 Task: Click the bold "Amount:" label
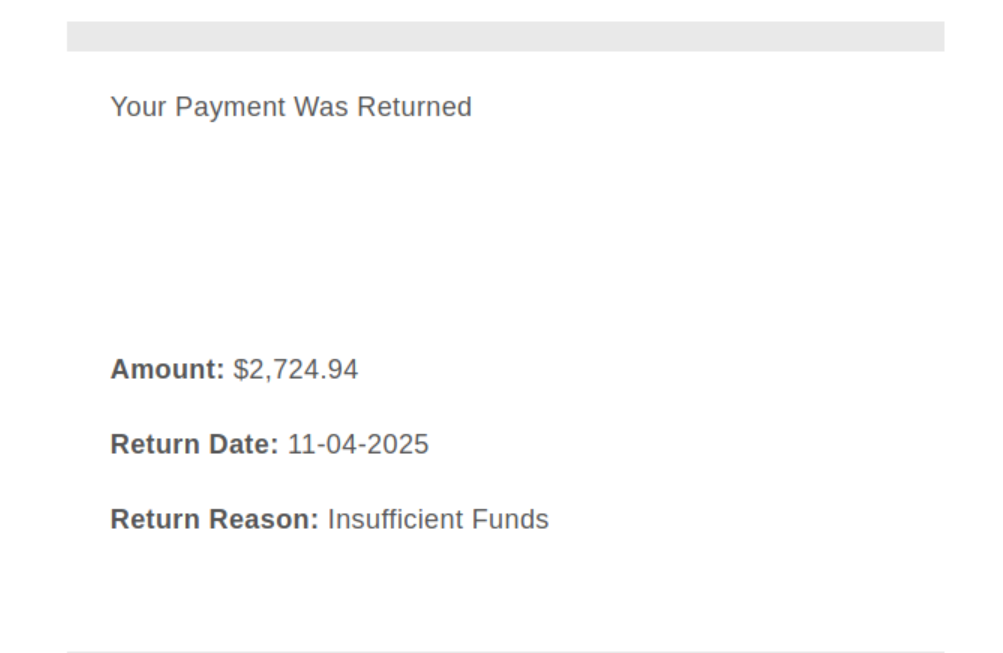pos(167,370)
